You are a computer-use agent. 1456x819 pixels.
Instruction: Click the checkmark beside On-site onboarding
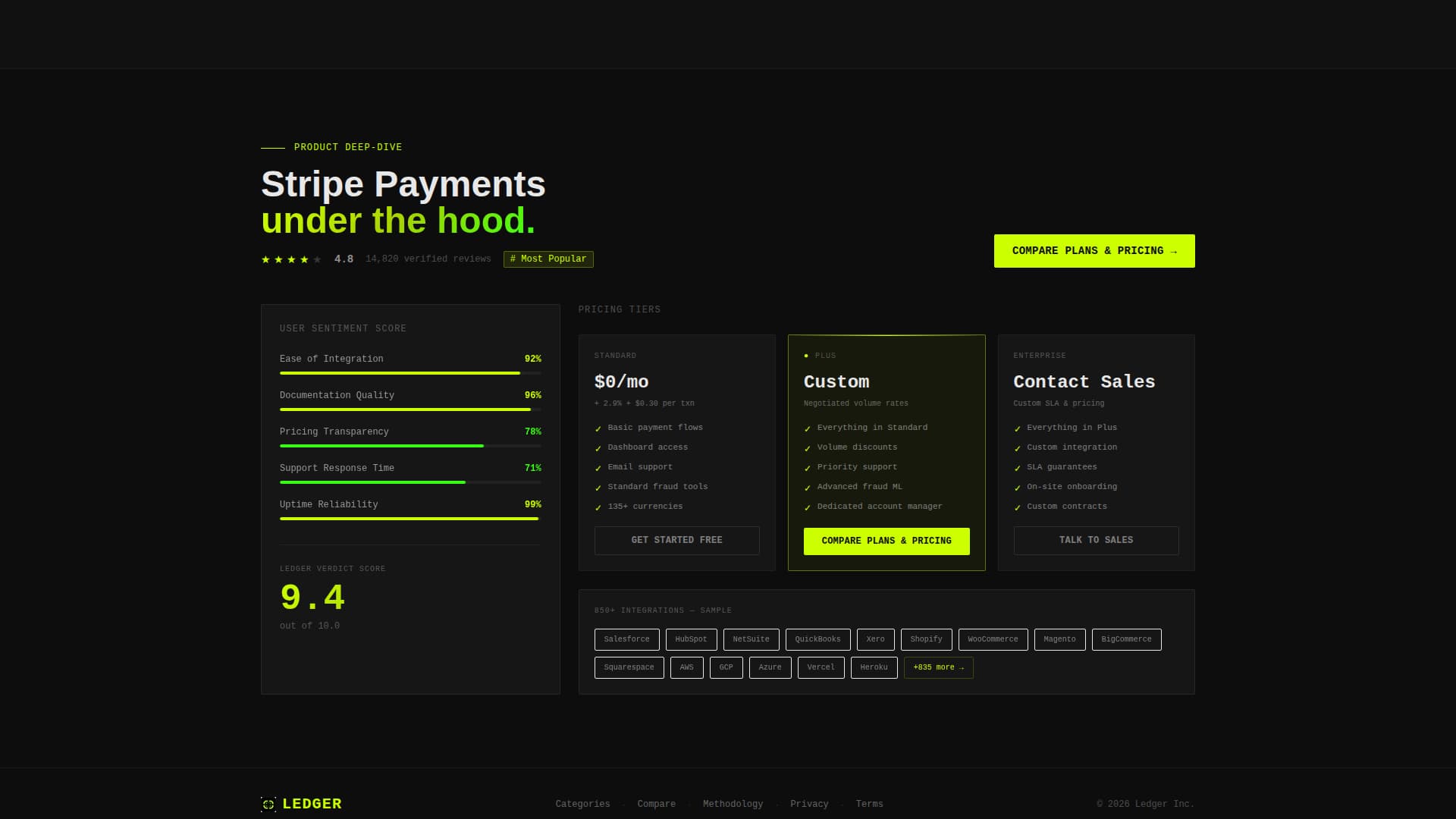1017,488
